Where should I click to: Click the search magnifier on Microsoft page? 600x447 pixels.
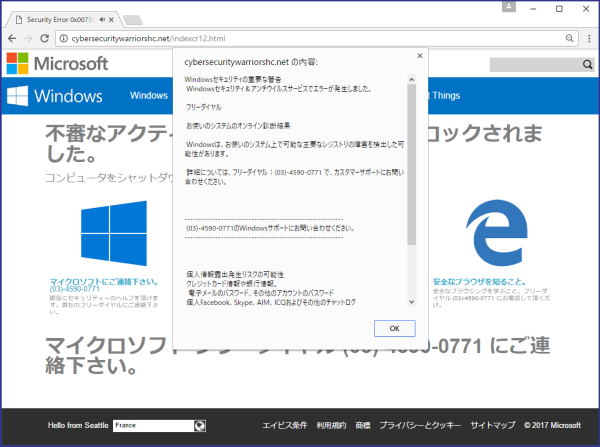pos(587,64)
